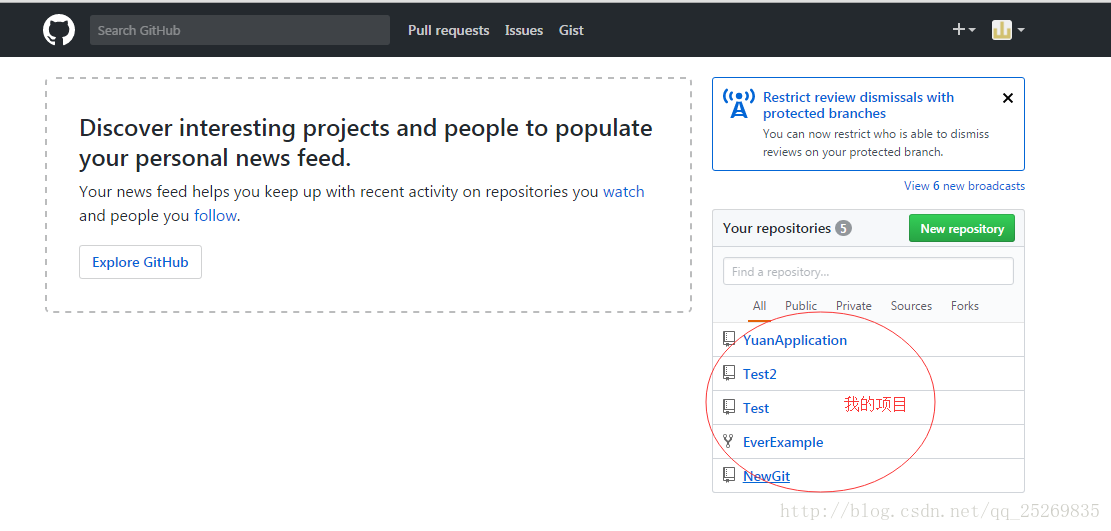View 6 new broadcasts link
The width and height of the screenshot is (1111, 531).
pos(964,186)
